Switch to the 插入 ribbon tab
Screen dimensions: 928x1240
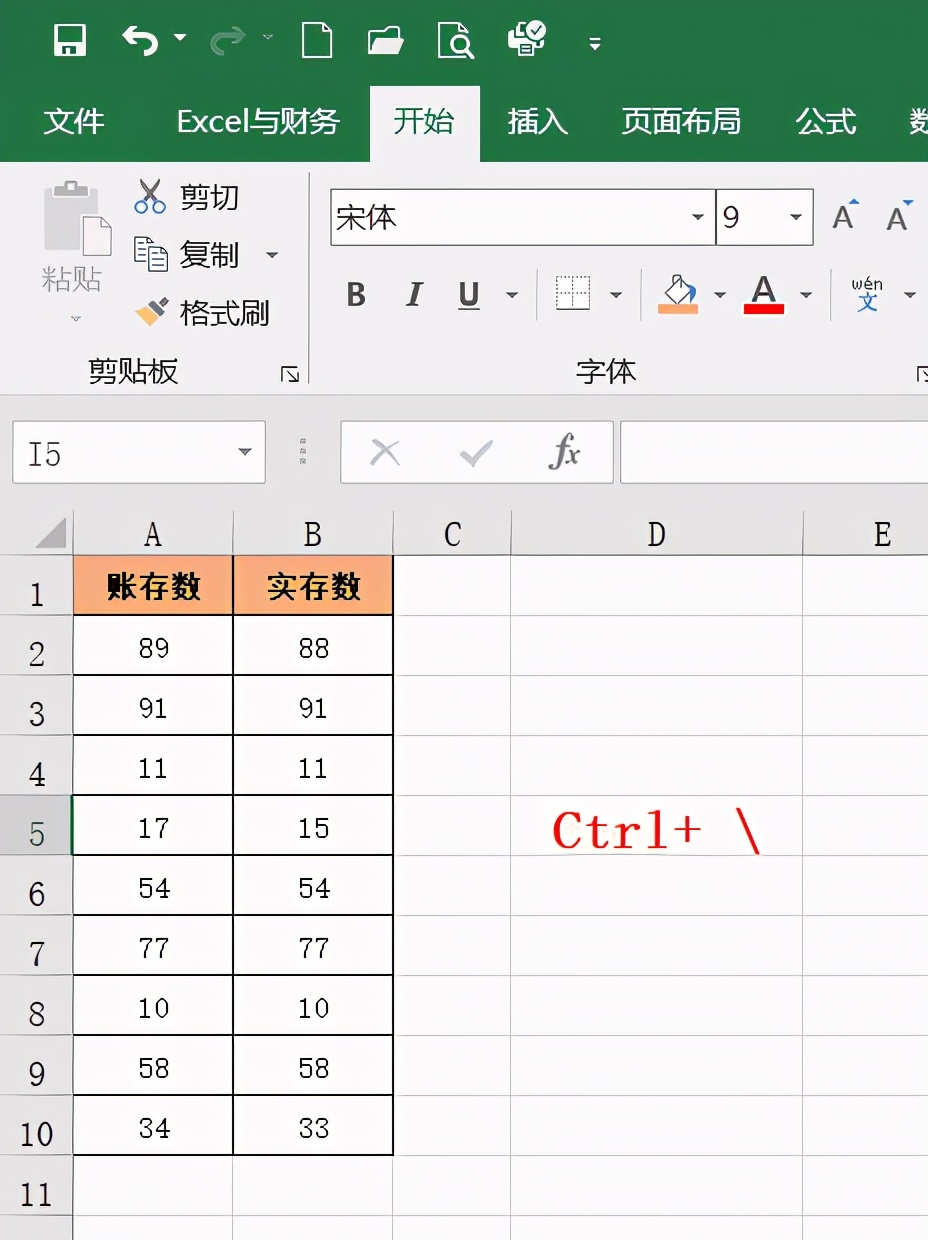tap(537, 122)
